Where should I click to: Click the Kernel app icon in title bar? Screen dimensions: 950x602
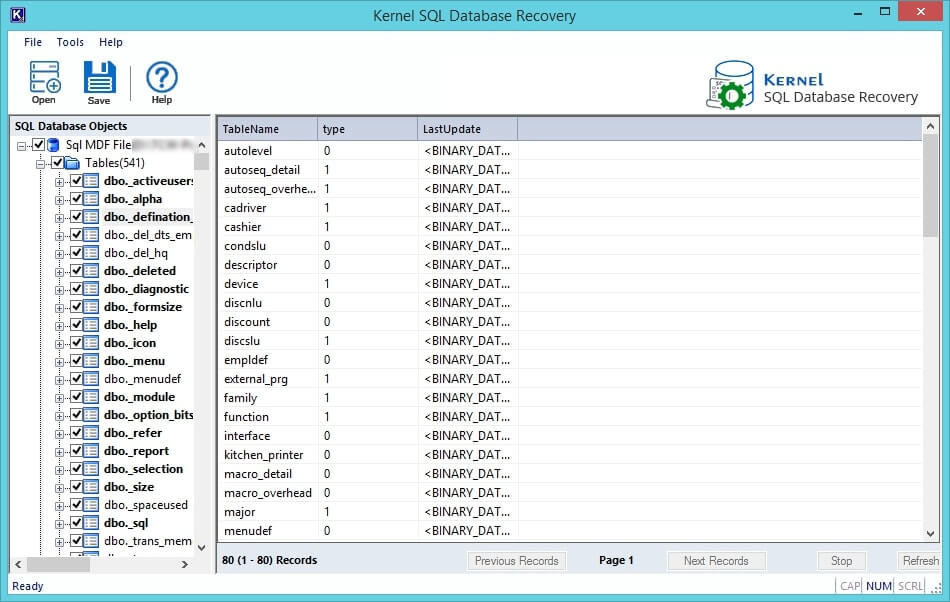[x=16, y=15]
